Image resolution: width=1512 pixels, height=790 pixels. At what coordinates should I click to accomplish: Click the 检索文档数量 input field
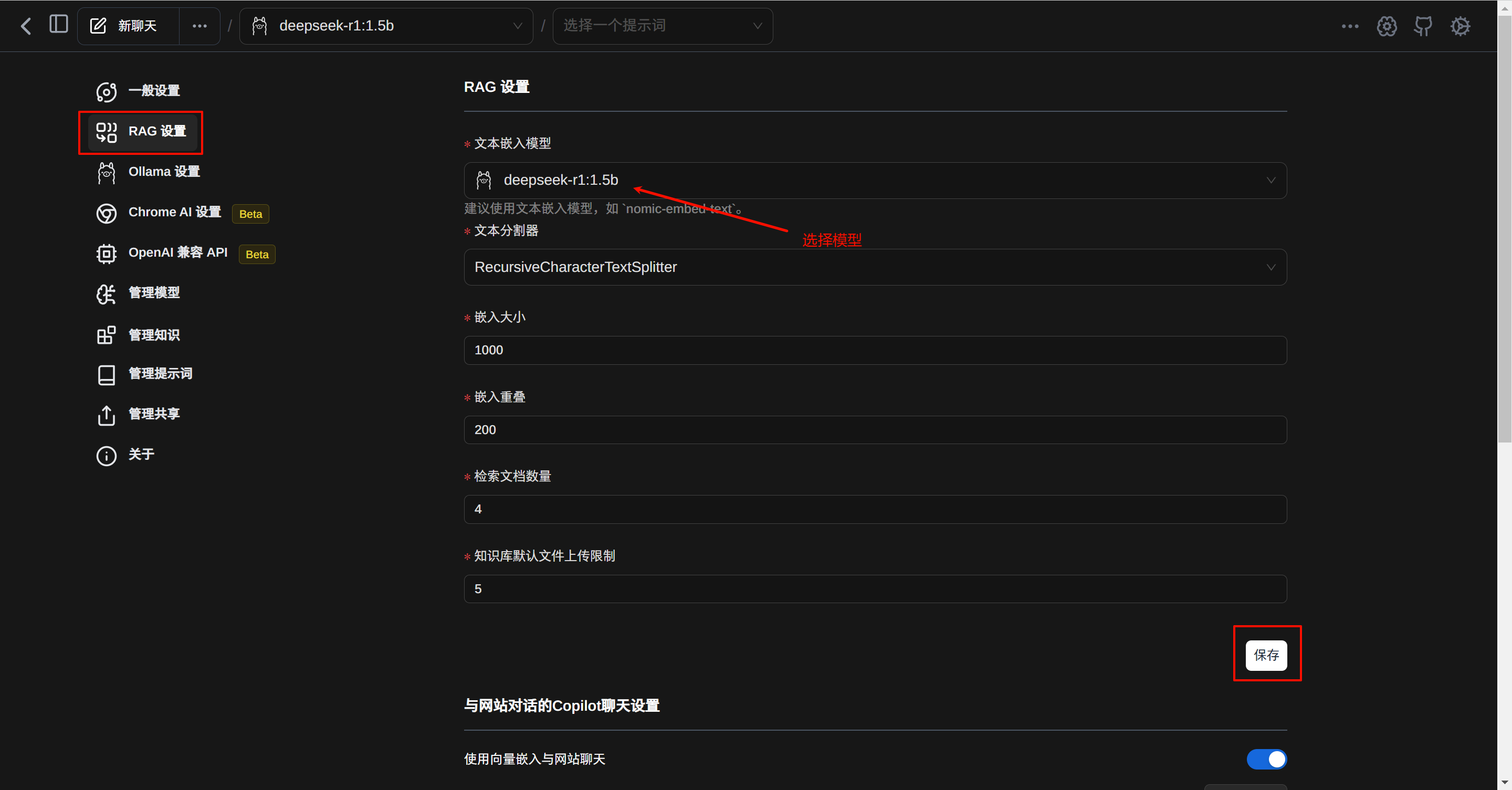click(875, 509)
